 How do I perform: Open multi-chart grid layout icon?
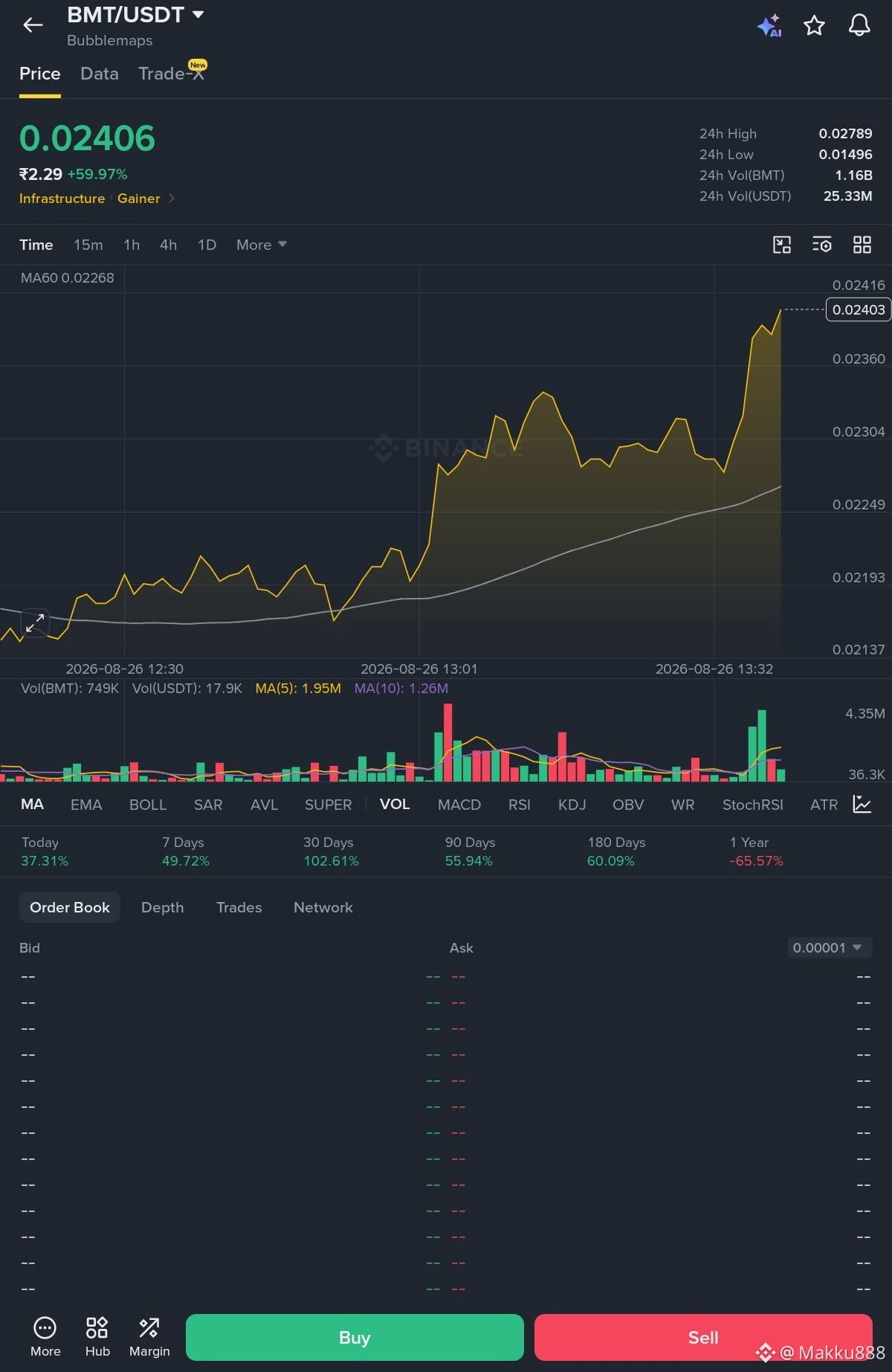click(862, 245)
